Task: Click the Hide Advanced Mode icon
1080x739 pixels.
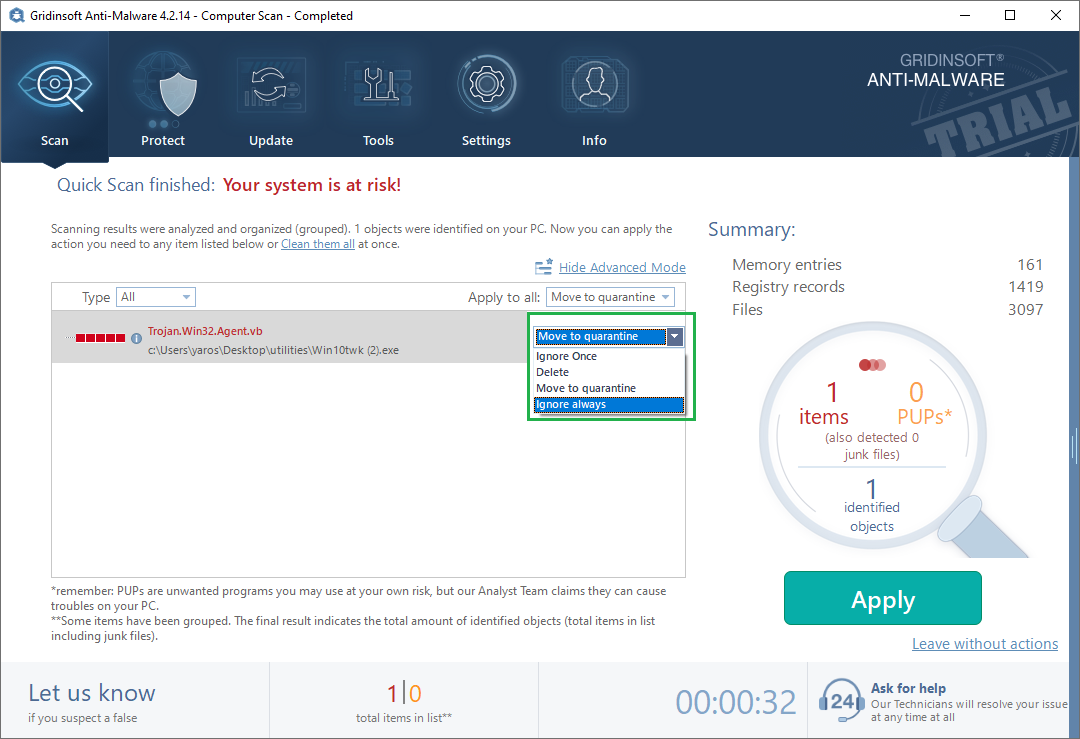Action: pos(544,267)
